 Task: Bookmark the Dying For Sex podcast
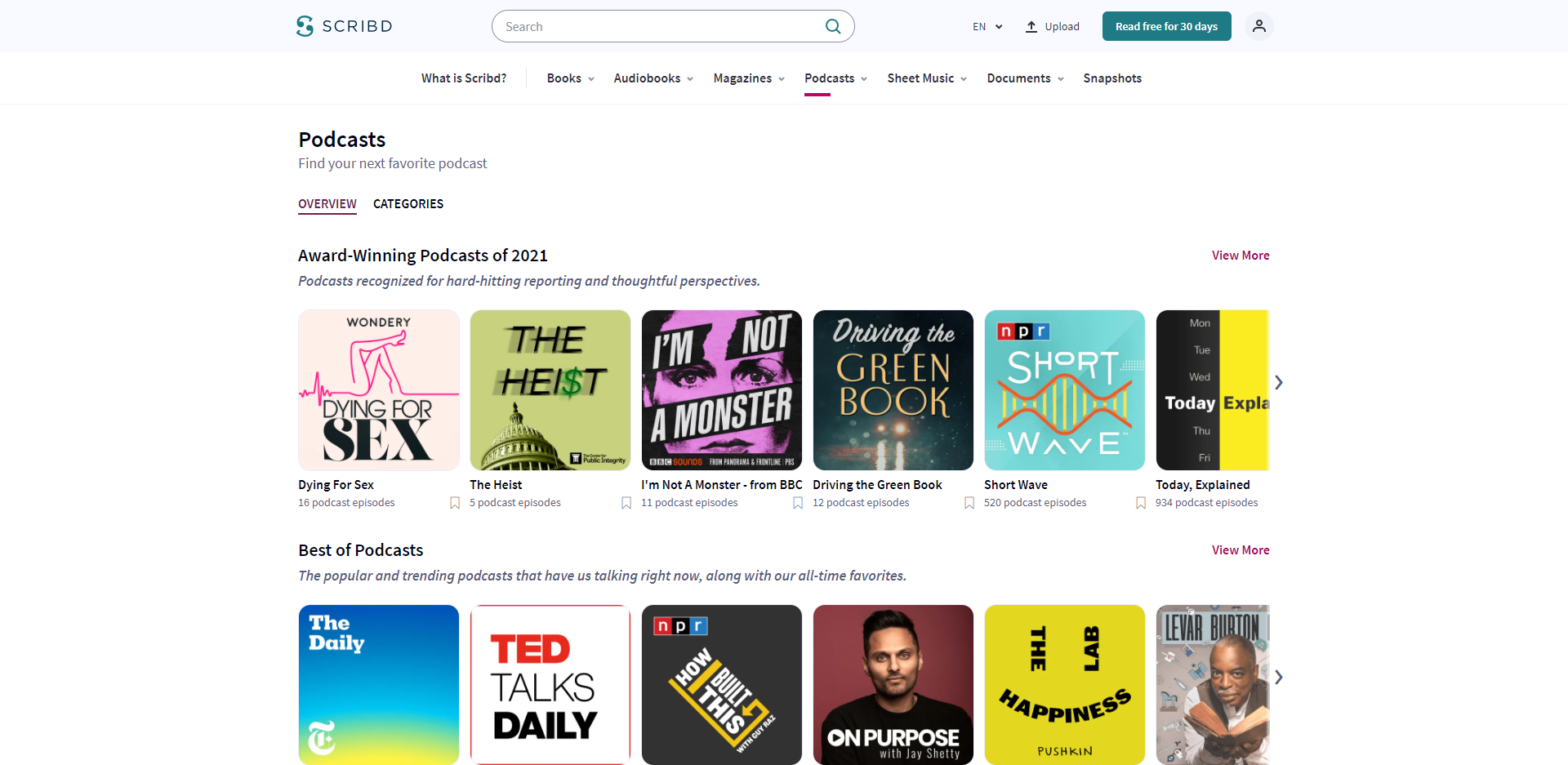click(x=455, y=503)
